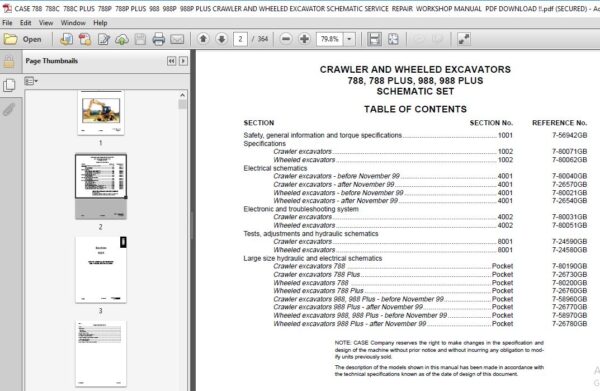
Task: Zoom out with the minus button
Action: (x=286, y=39)
